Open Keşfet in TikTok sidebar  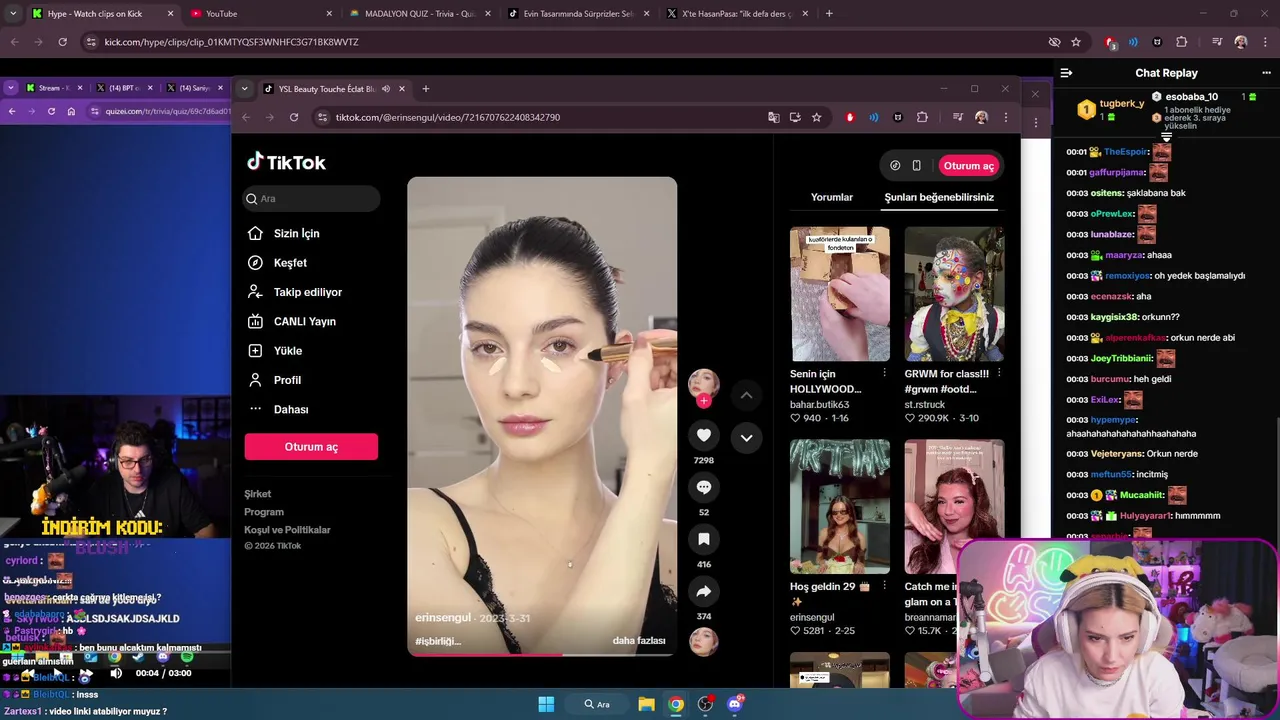pos(290,262)
